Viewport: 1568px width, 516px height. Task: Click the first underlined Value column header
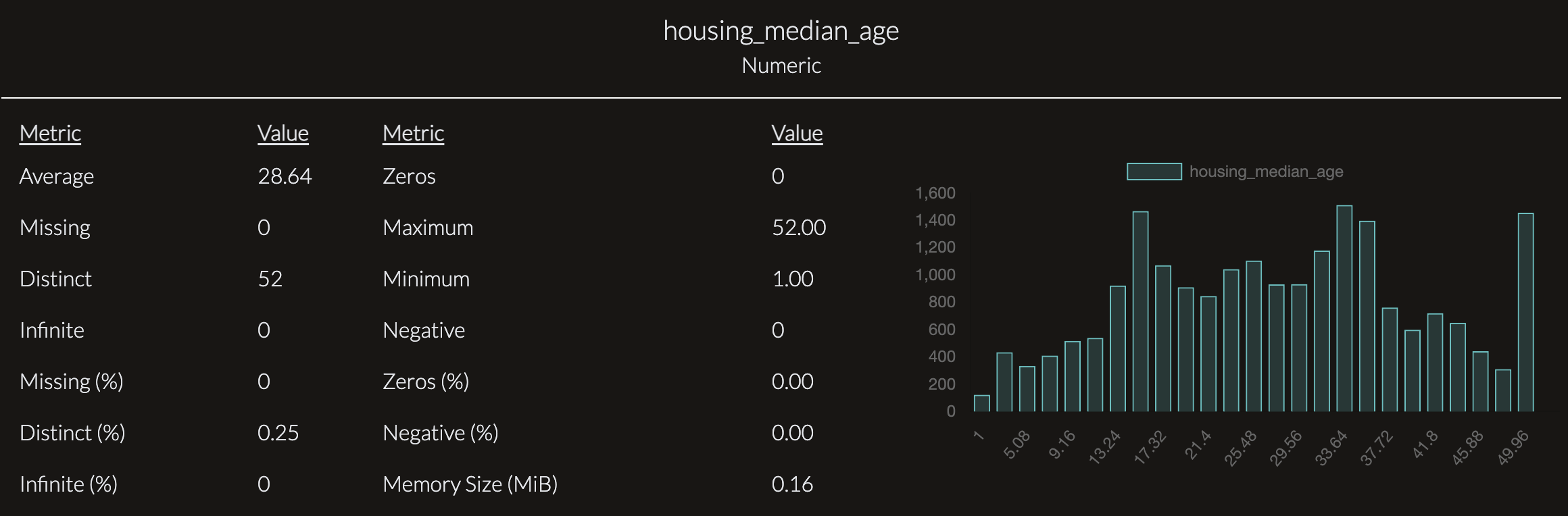283,133
